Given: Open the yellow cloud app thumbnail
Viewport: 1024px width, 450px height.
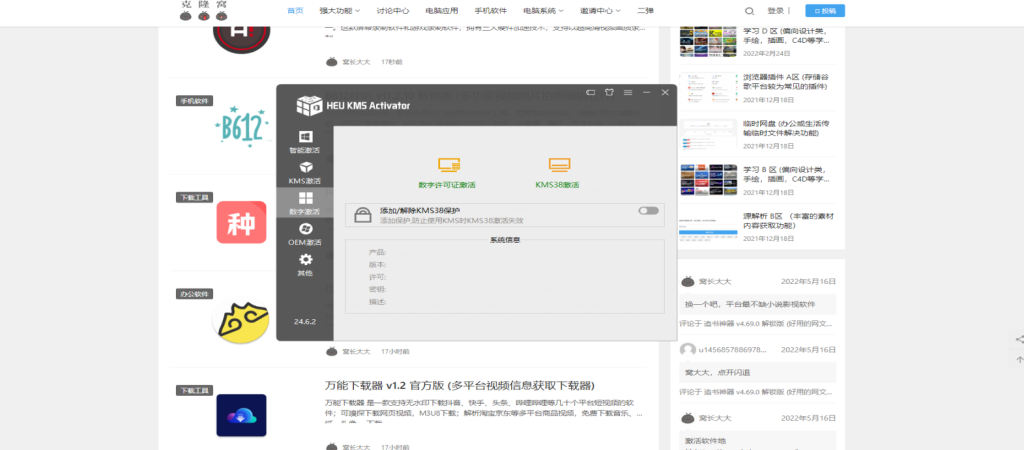Looking at the screenshot, I should (242, 321).
